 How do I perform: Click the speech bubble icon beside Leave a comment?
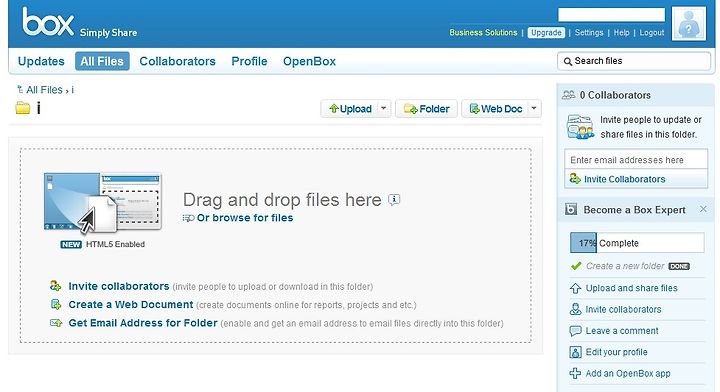[x=575, y=330]
